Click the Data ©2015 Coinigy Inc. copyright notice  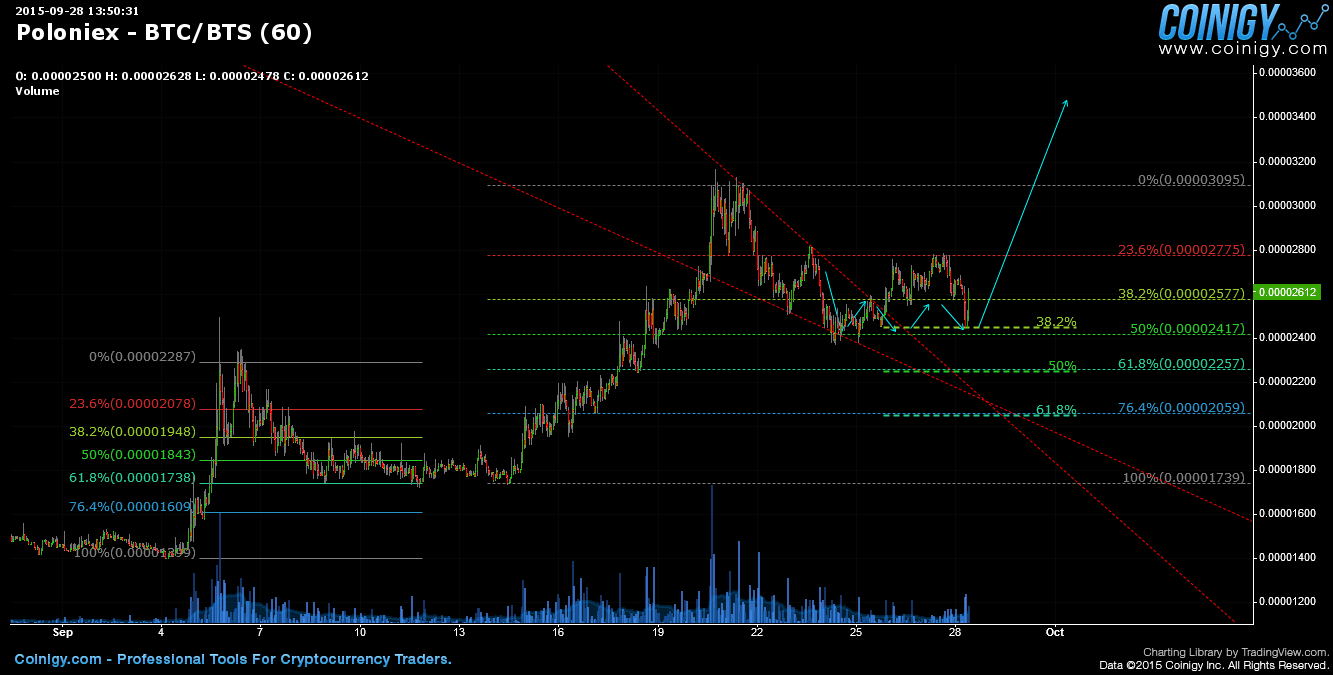pyautogui.click(x=1213, y=665)
